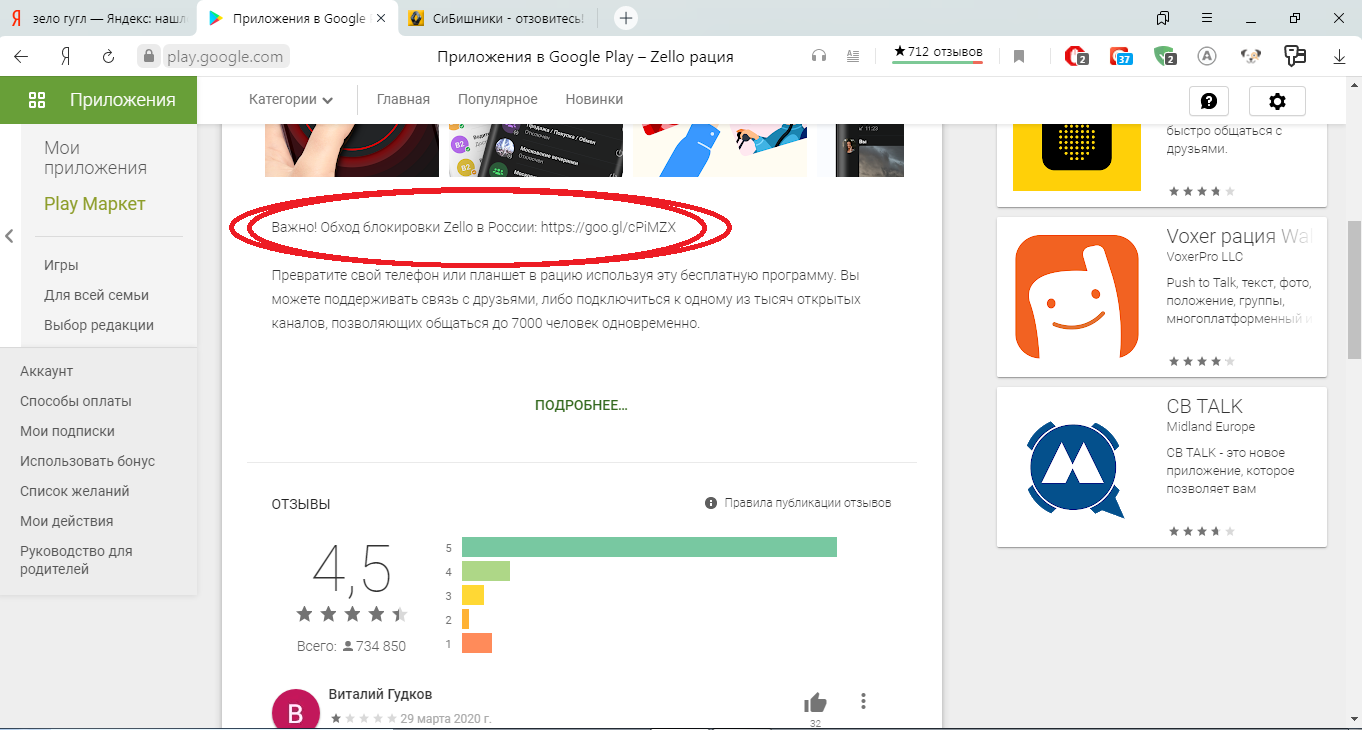Open browser downloads arrow icon

click(1340, 57)
